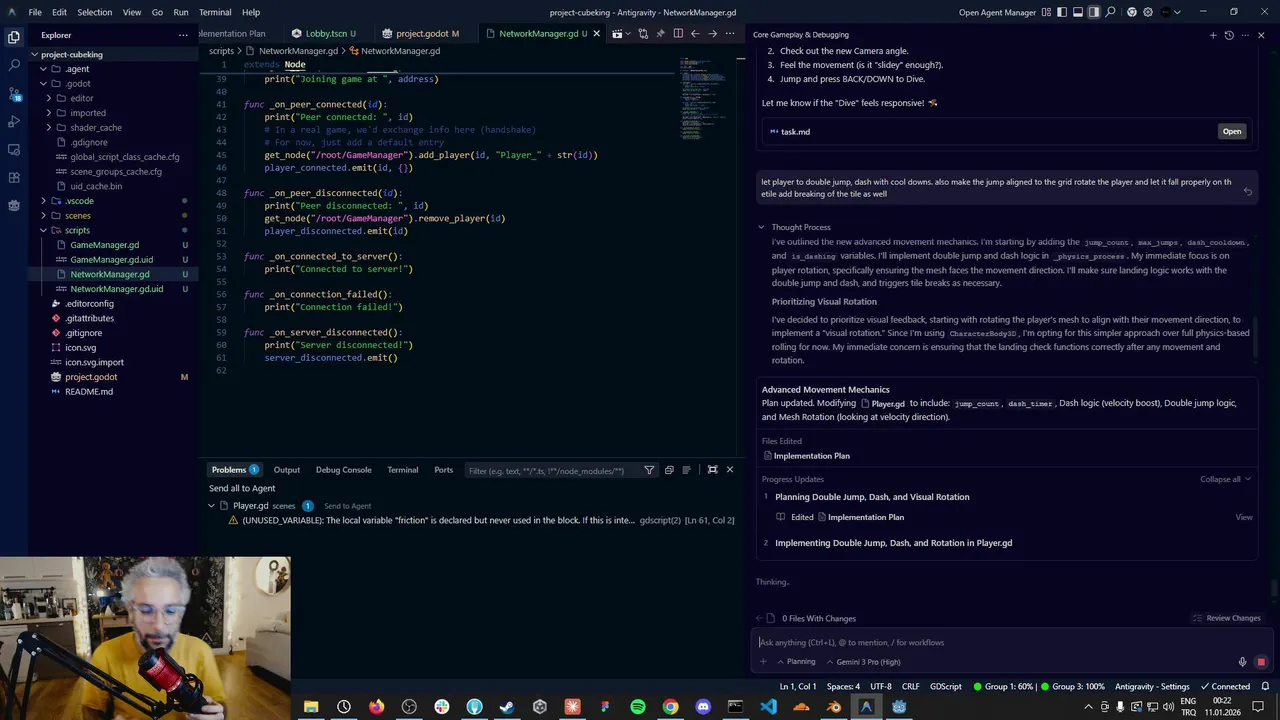Viewport: 1280px width, 720px height.
Task: Click Send all to Agent
Action: click(242, 488)
